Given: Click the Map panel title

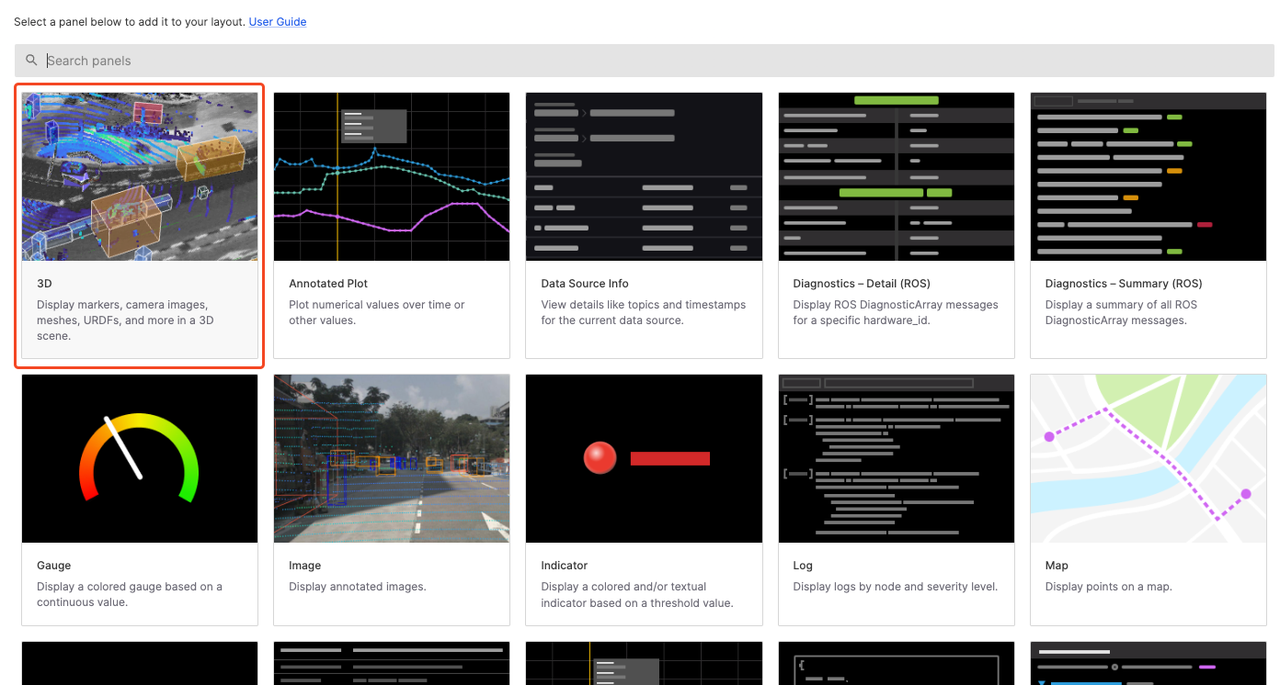Looking at the screenshot, I should coord(1057,566).
